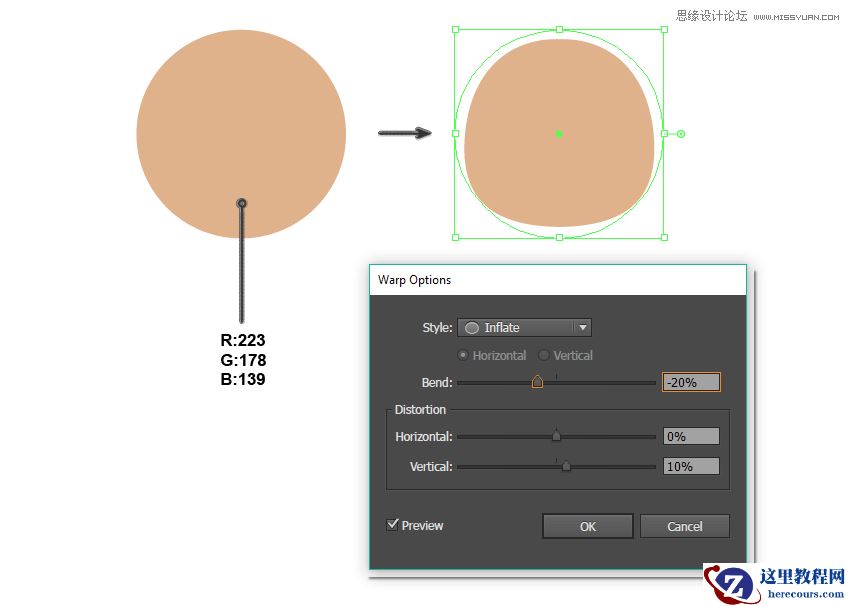
Task: Select the original tan circle on the left
Action: (x=241, y=133)
